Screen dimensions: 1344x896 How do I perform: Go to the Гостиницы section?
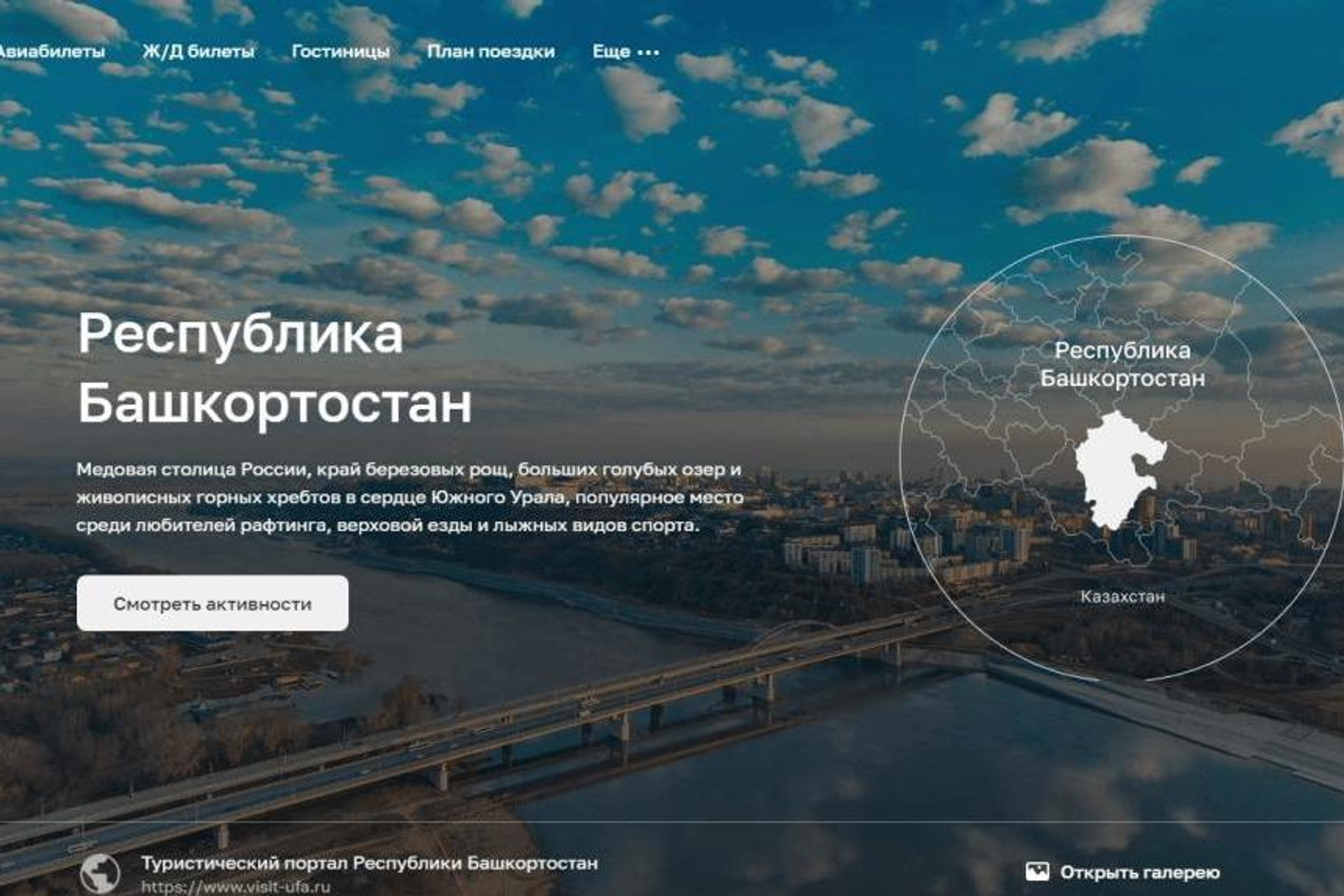[x=340, y=51]
